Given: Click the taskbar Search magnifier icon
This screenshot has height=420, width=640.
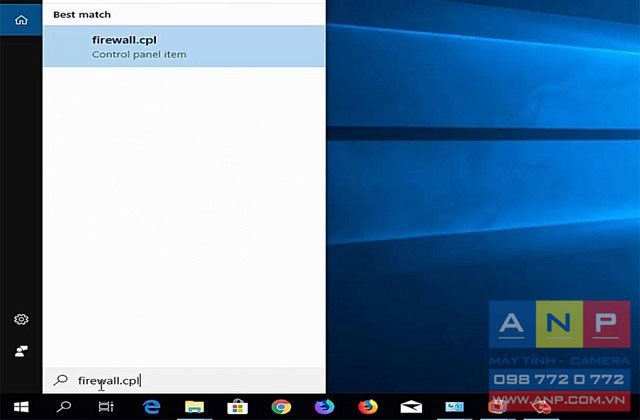Looking at the screenshot, I should (x=64, y=407).
